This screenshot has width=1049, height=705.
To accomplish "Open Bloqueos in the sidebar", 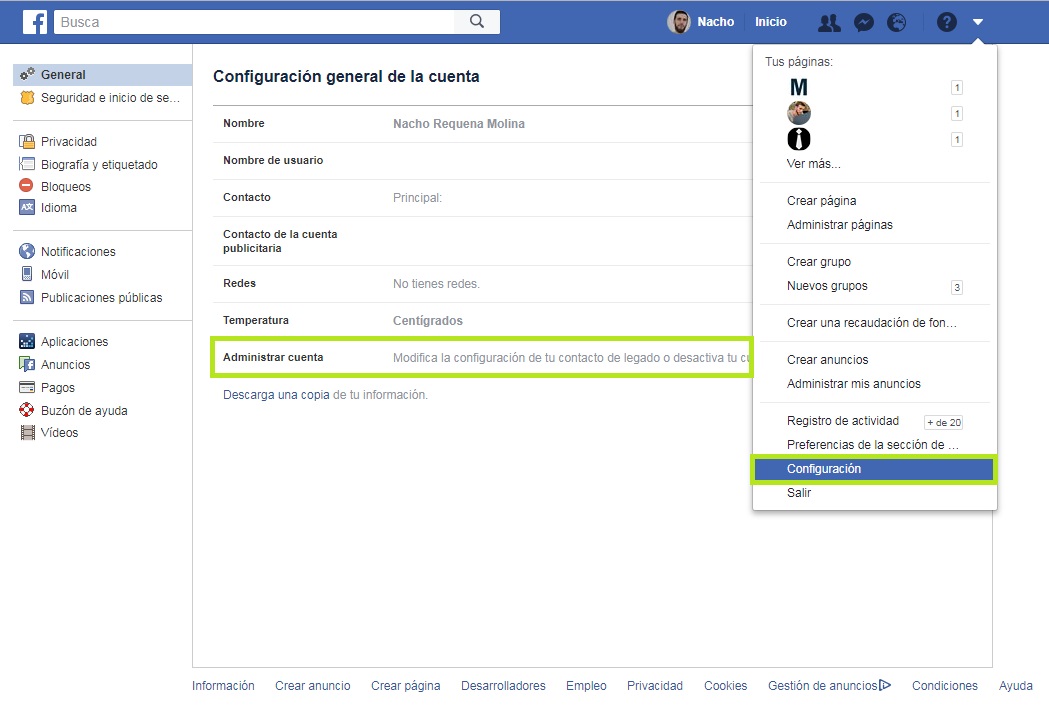I will [x=65, y=186].
